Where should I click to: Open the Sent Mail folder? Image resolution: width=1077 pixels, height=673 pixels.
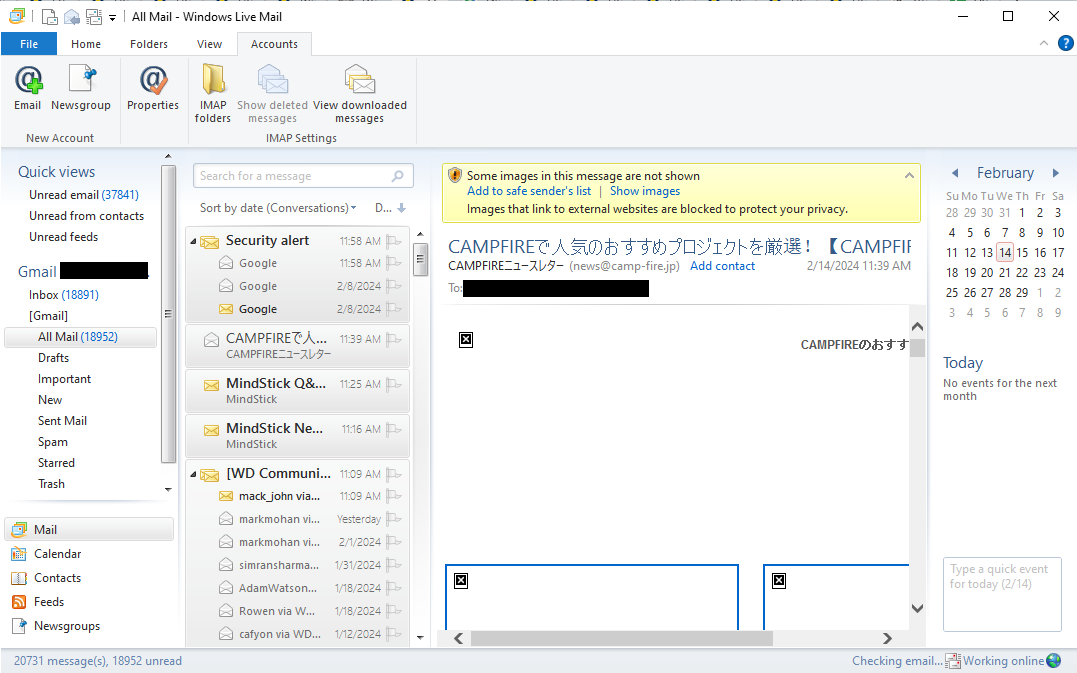pos(63,421)
